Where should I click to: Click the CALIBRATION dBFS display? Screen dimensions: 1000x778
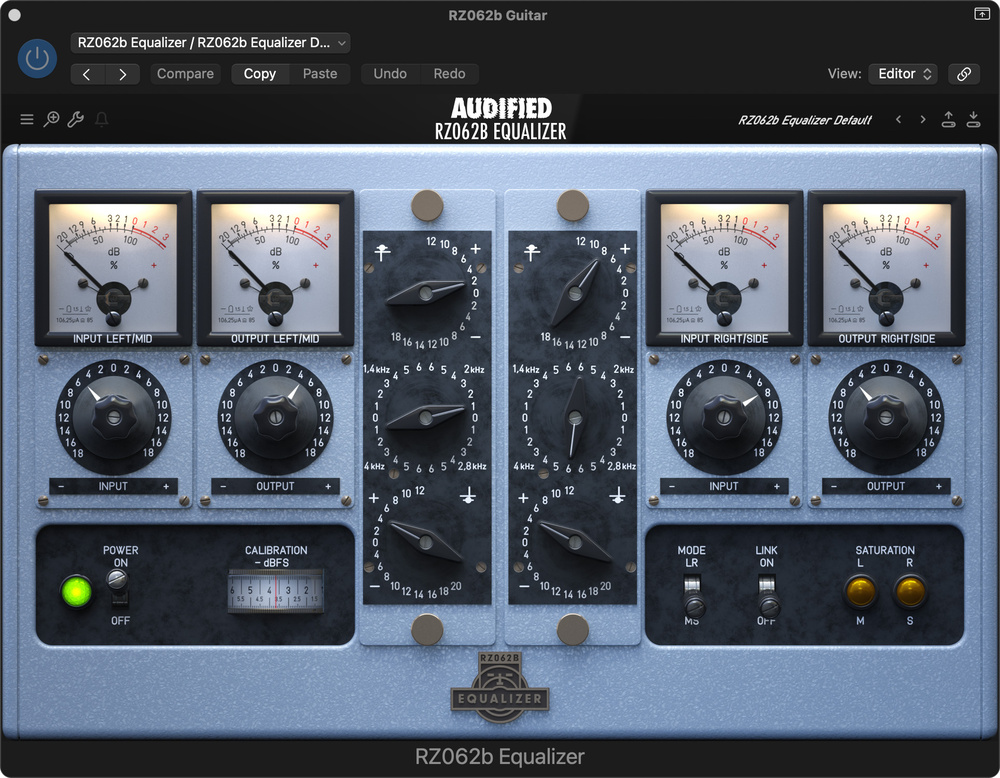[x=276, y=591]
